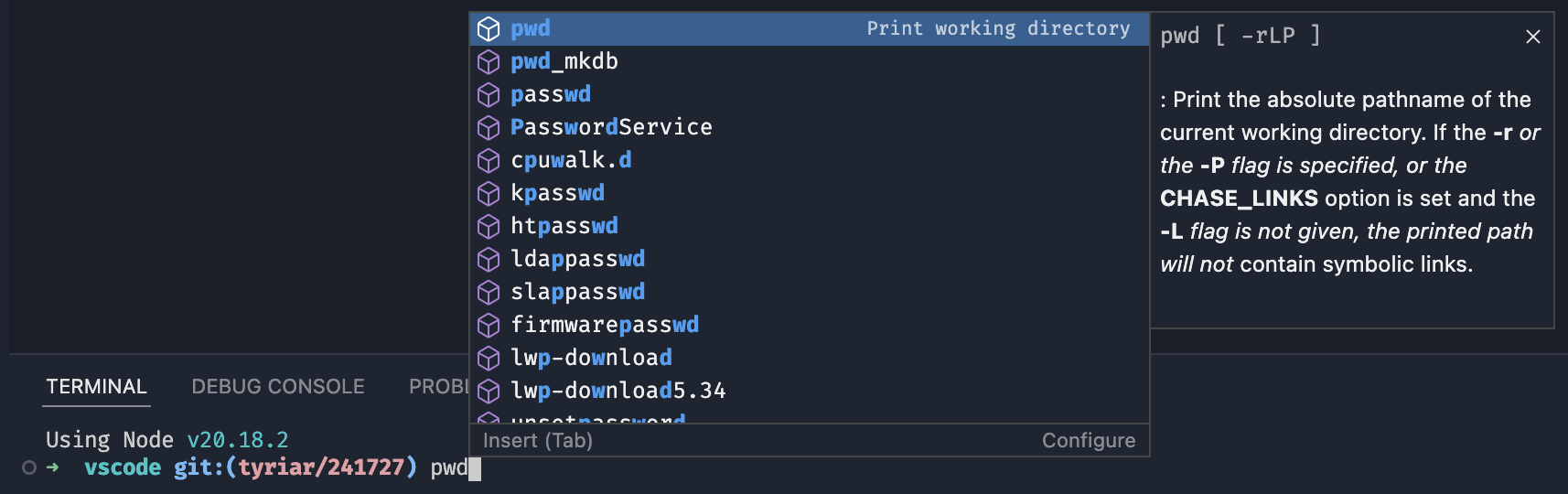Click the cube icon beside passwd
Screen dimensions: 1568x494
(489, 95)
